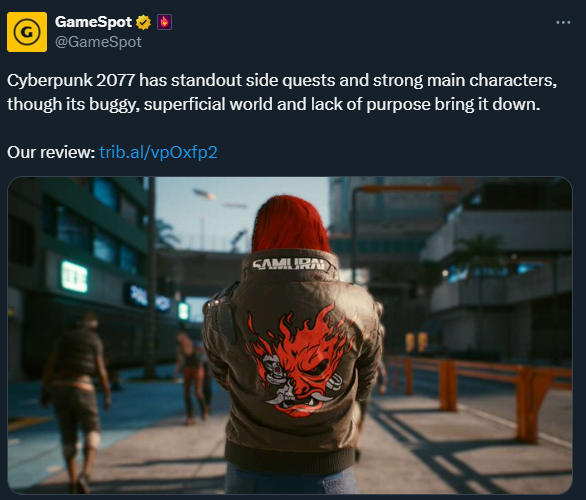Click the purple flame affiliate badge
Image resolution: width=586 pixels, height=500 pixels.
[164, 22]
